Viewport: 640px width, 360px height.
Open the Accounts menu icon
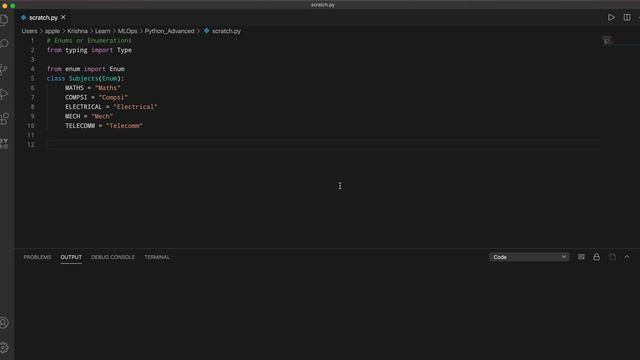(4, 323)
